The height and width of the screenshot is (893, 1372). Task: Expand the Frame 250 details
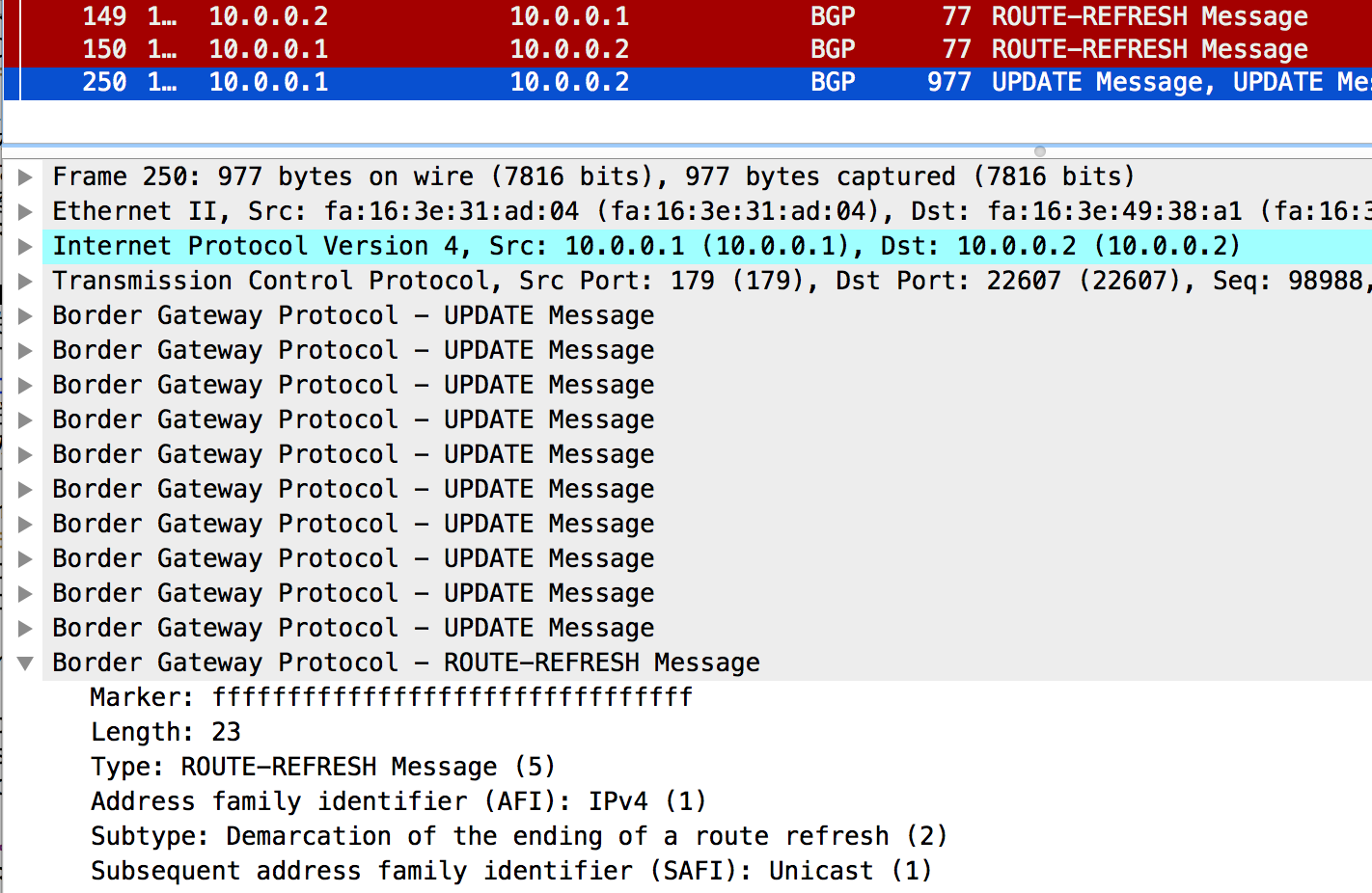pos(26,177)
